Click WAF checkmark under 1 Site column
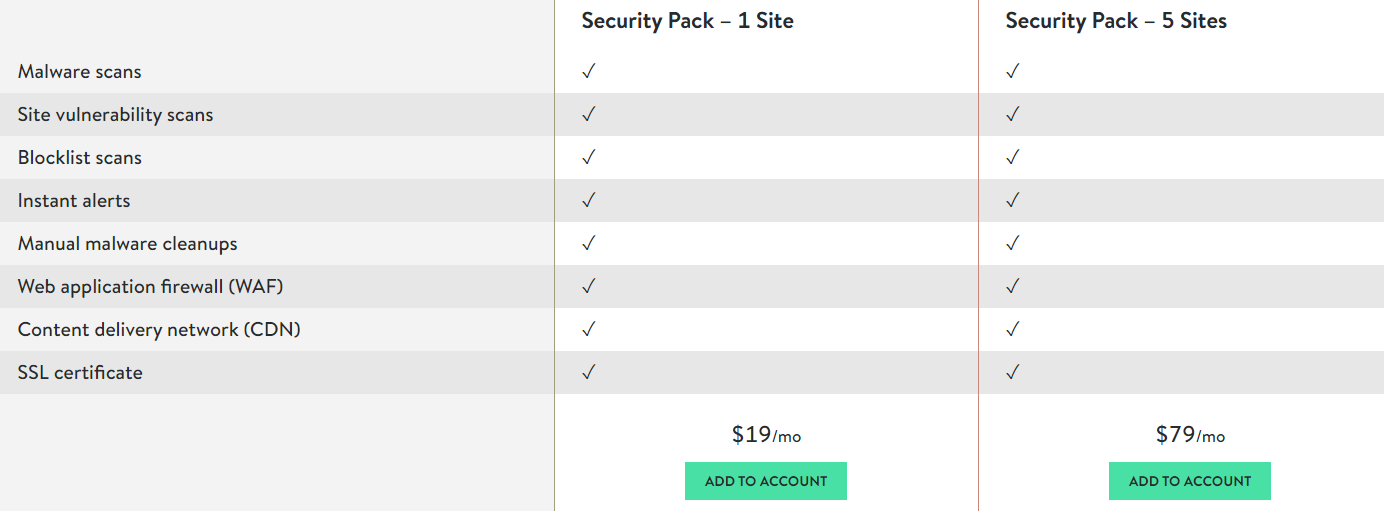This screenshot has height=511, width=1384. 589,286
